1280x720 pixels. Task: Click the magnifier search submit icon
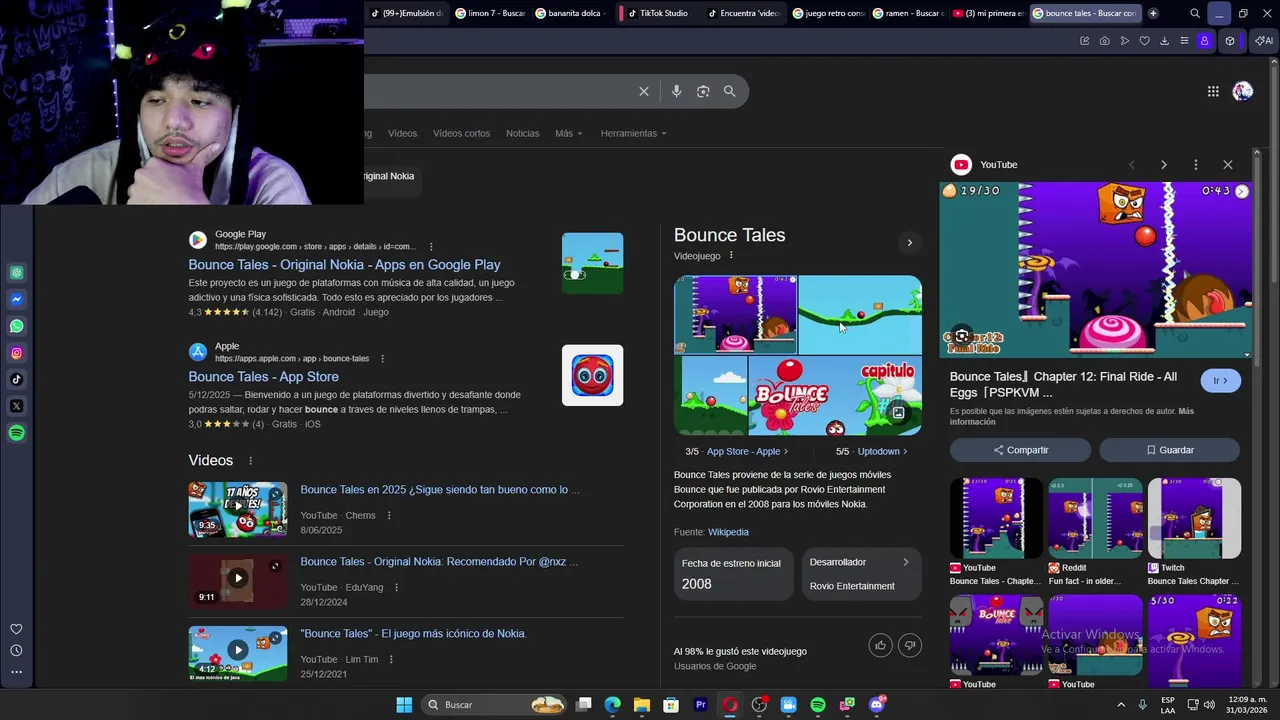(730, 91)
